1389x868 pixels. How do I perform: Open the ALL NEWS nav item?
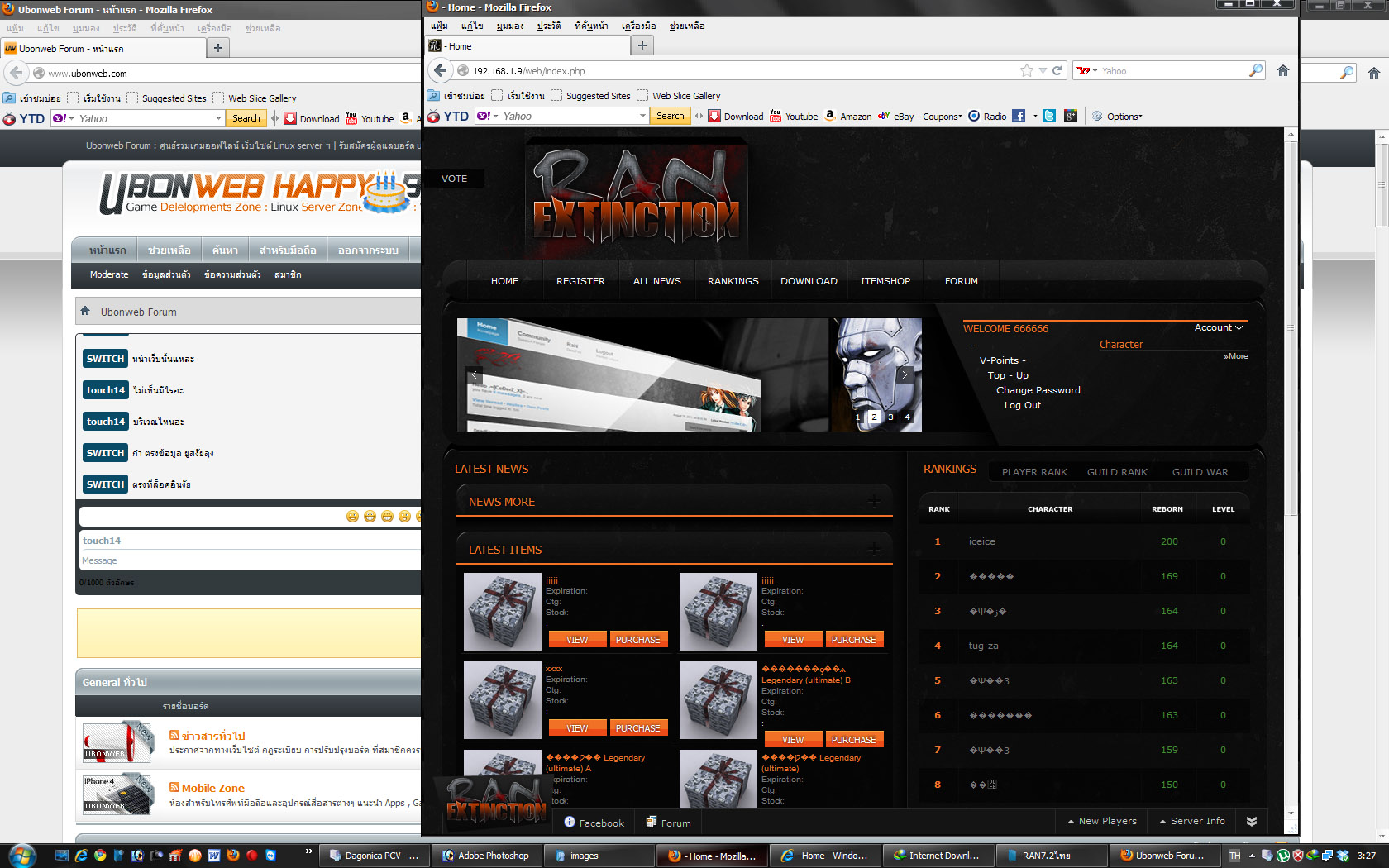click(657, 281)
